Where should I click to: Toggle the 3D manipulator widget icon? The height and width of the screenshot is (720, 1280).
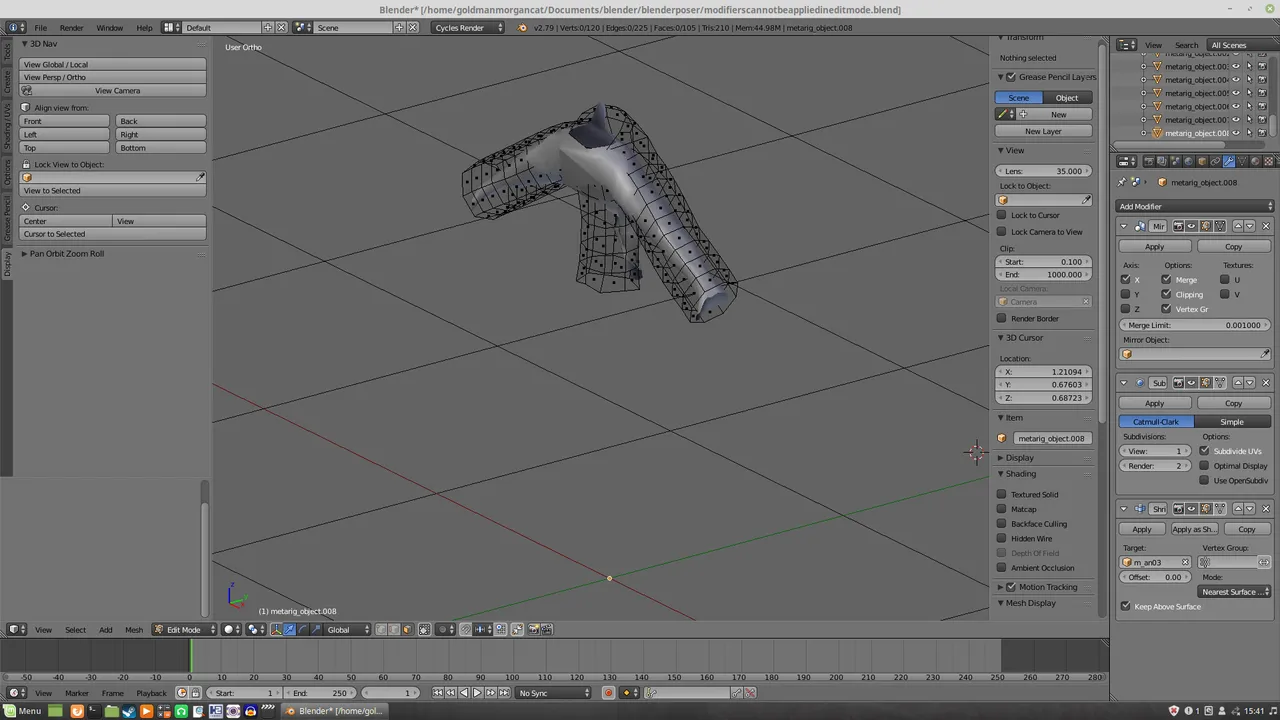tap(276, 629)
